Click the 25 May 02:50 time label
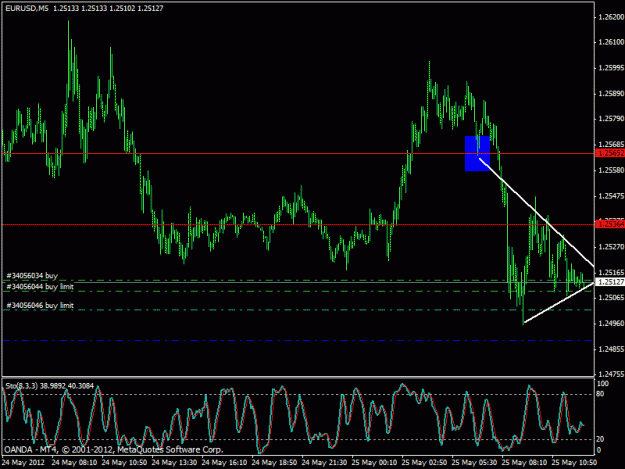This screenshot has height=469, width=625. [x=424, y=463]
